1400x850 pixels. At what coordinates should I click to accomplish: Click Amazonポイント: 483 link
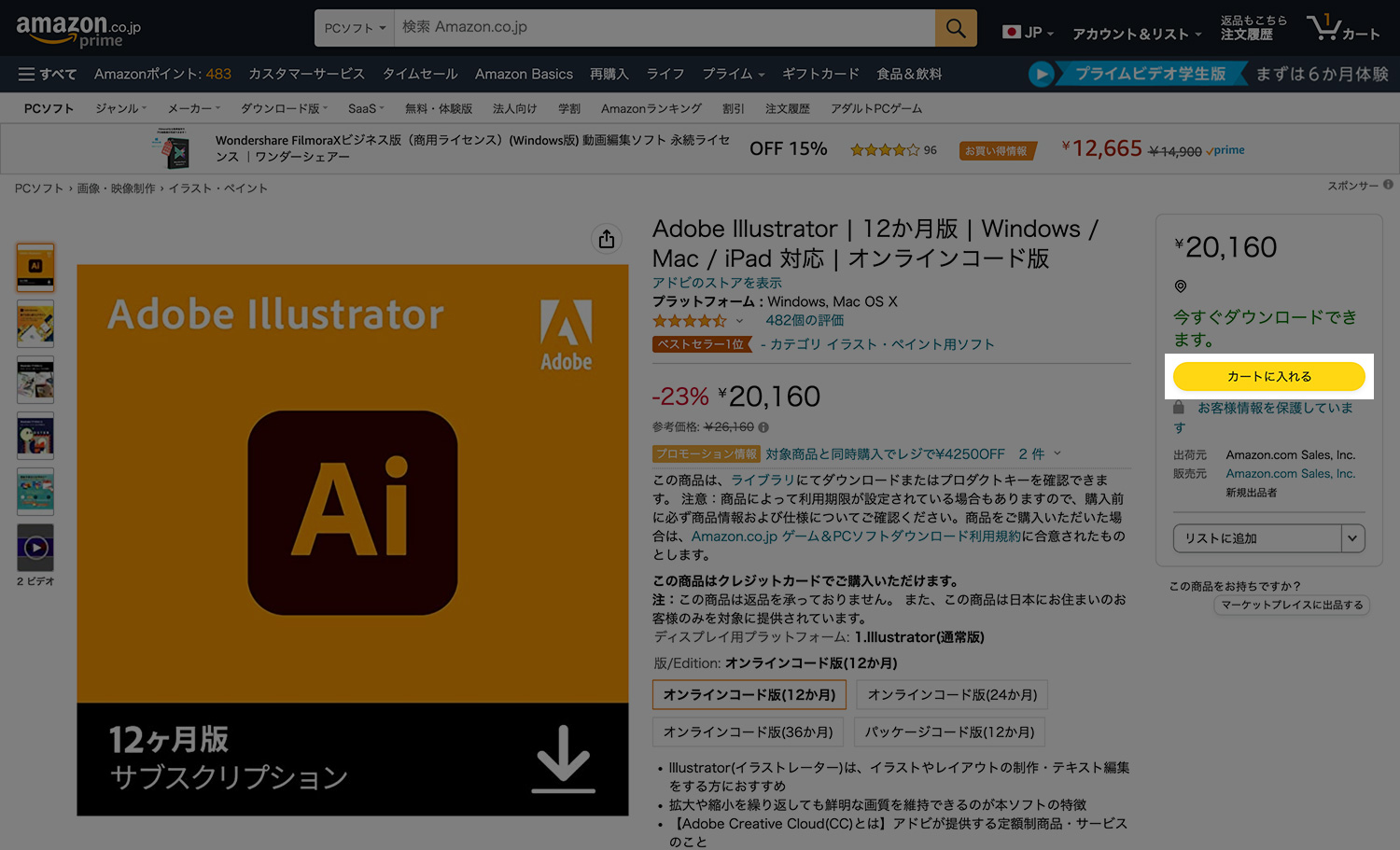point(162,74)
